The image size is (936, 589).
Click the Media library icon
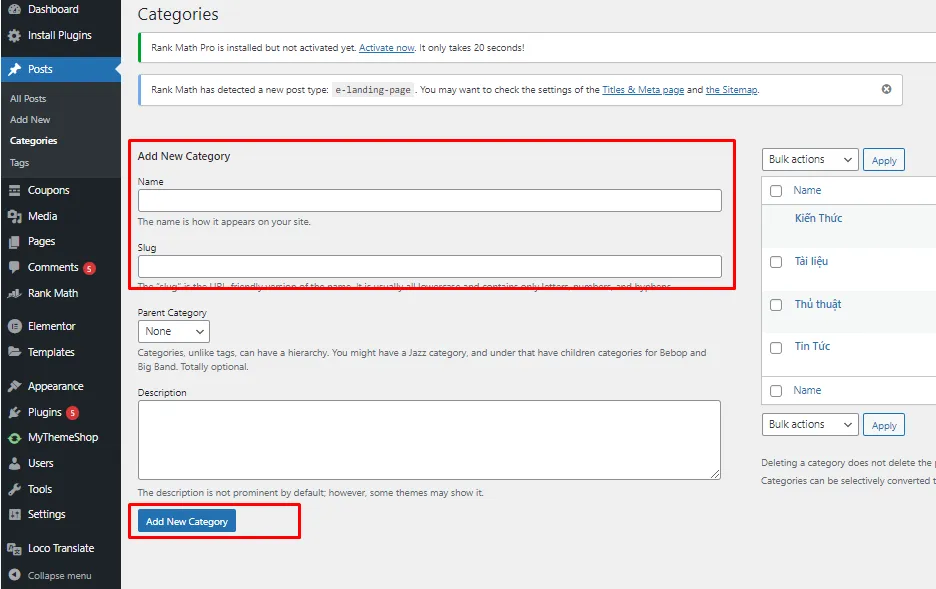14,216
